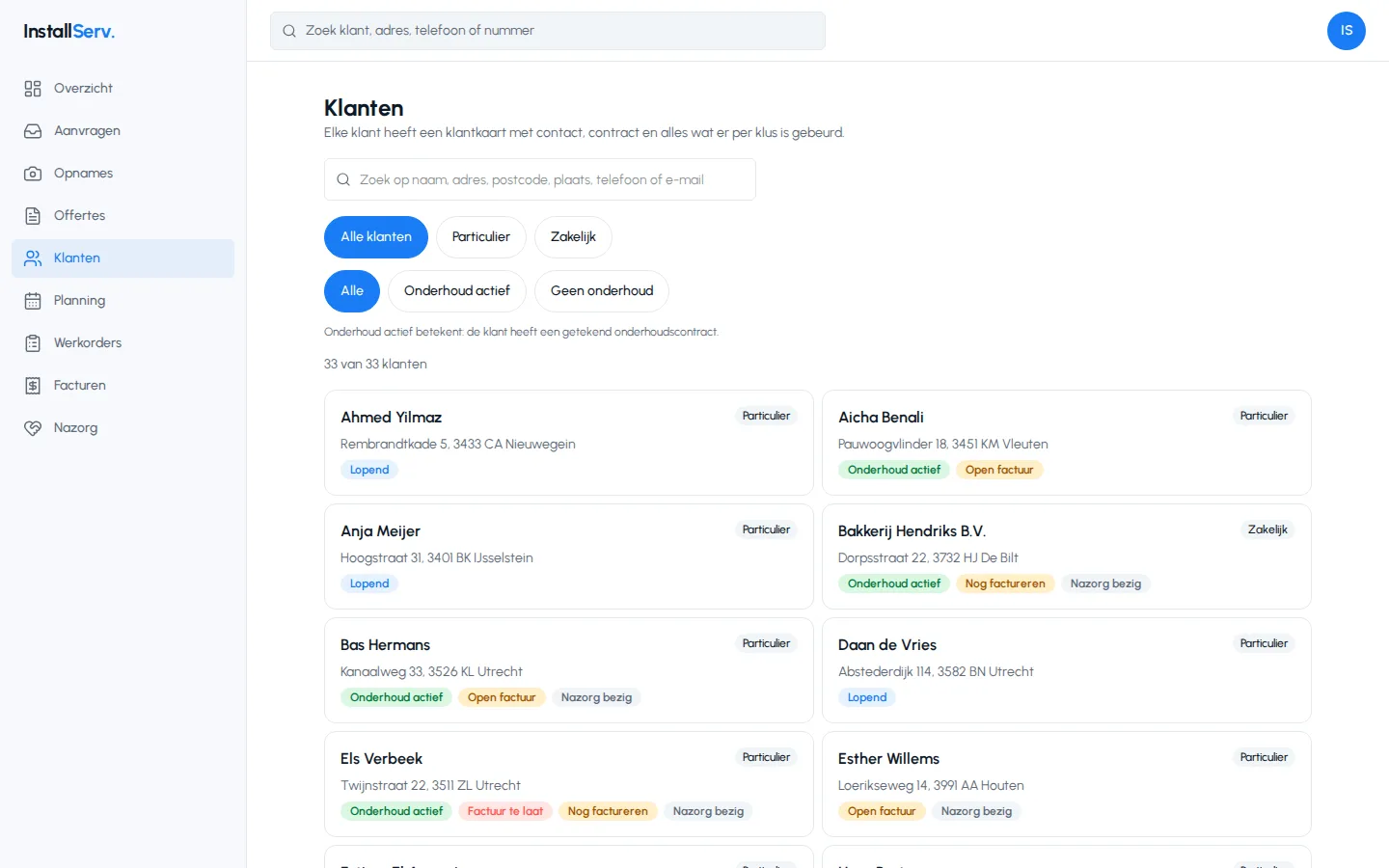Viewport: 1389px width, 868px height.
Task: Focus the global search field at top
Action: click(548, 31)
